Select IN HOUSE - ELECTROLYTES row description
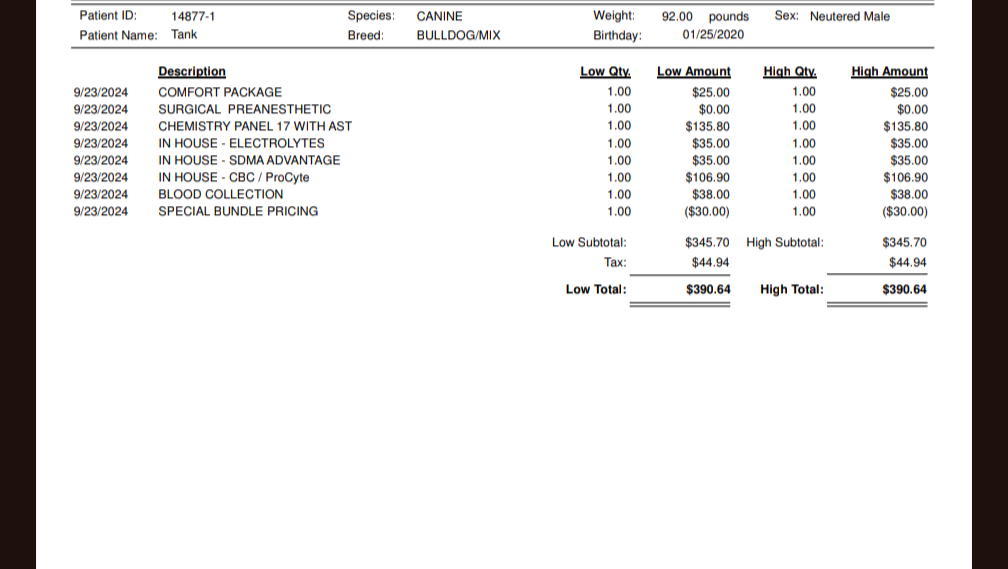Viewport: 1008px width, 569px height. point(241,143)
